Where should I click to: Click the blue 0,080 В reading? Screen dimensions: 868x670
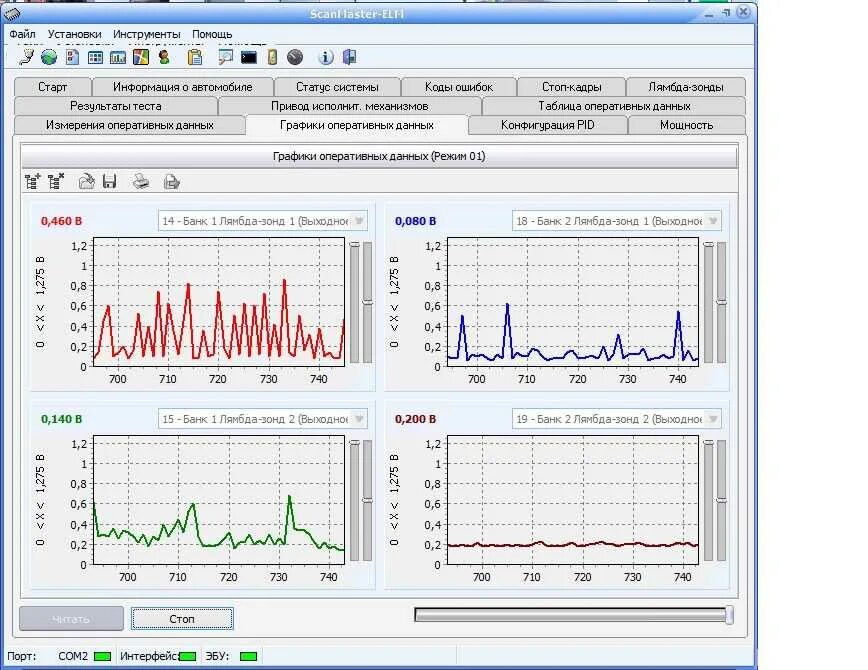pyautogui.click(x=415, y=221)
